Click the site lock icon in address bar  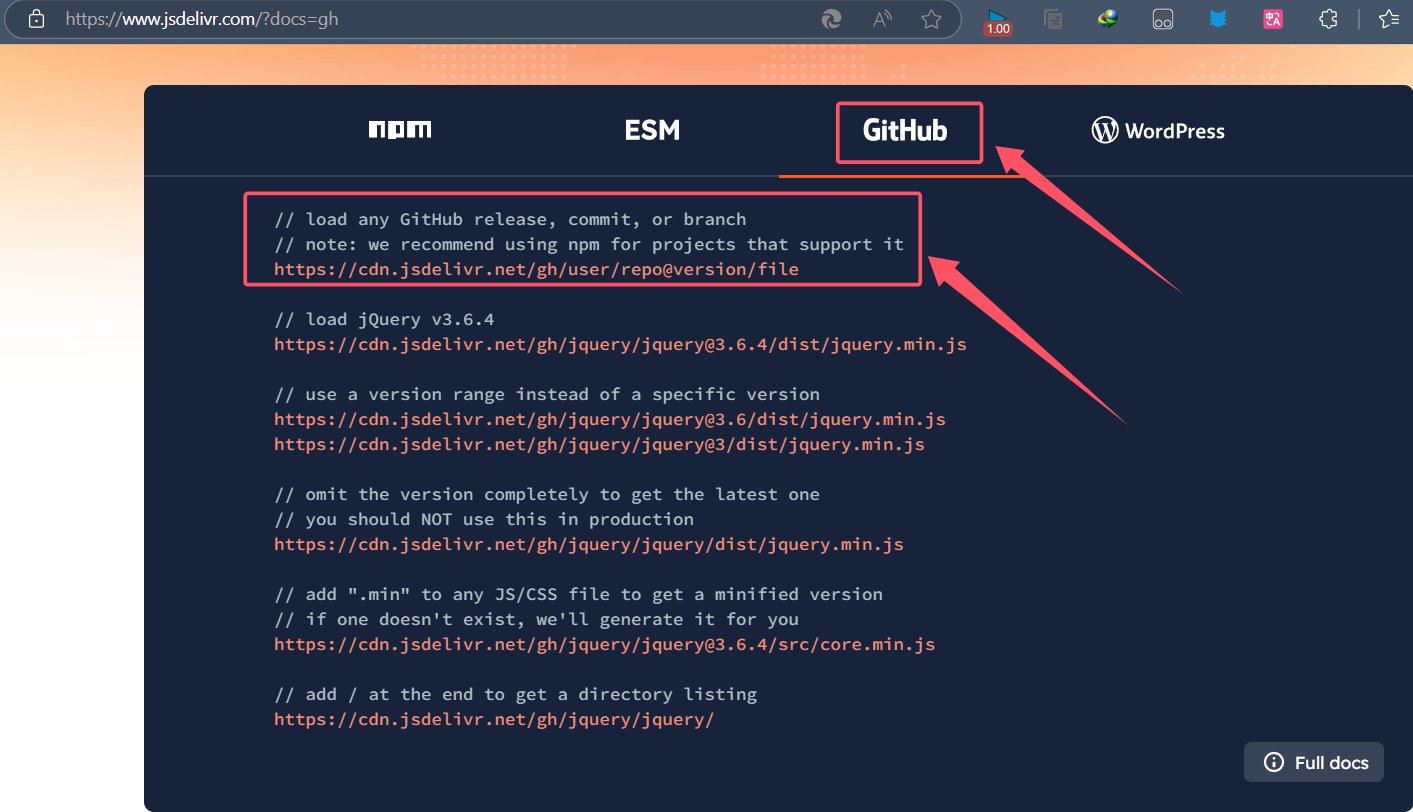pos(37,19)
